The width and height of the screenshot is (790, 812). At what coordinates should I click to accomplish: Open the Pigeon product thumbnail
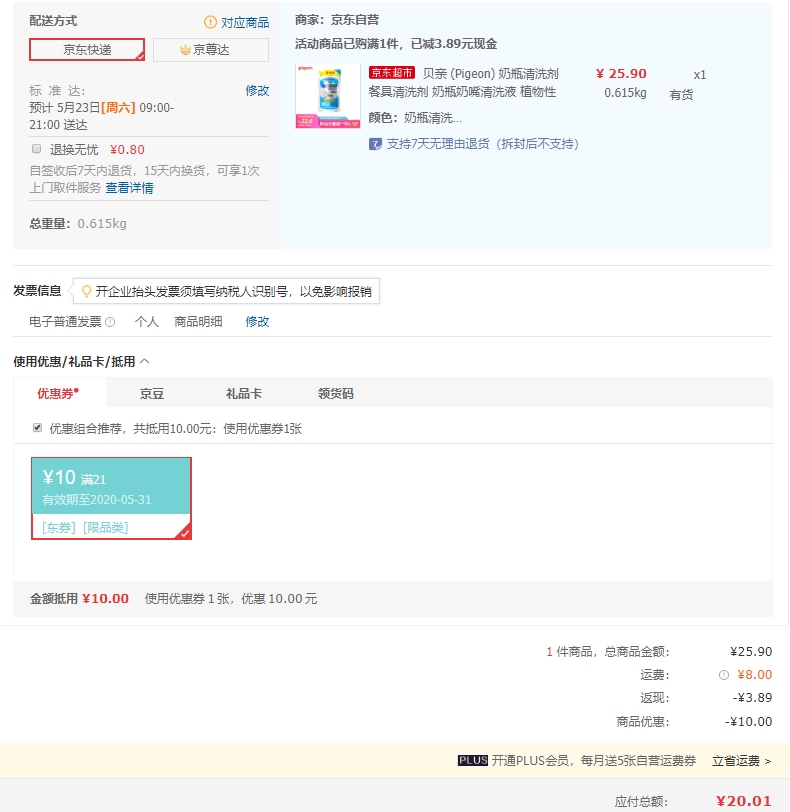point(328,96)
